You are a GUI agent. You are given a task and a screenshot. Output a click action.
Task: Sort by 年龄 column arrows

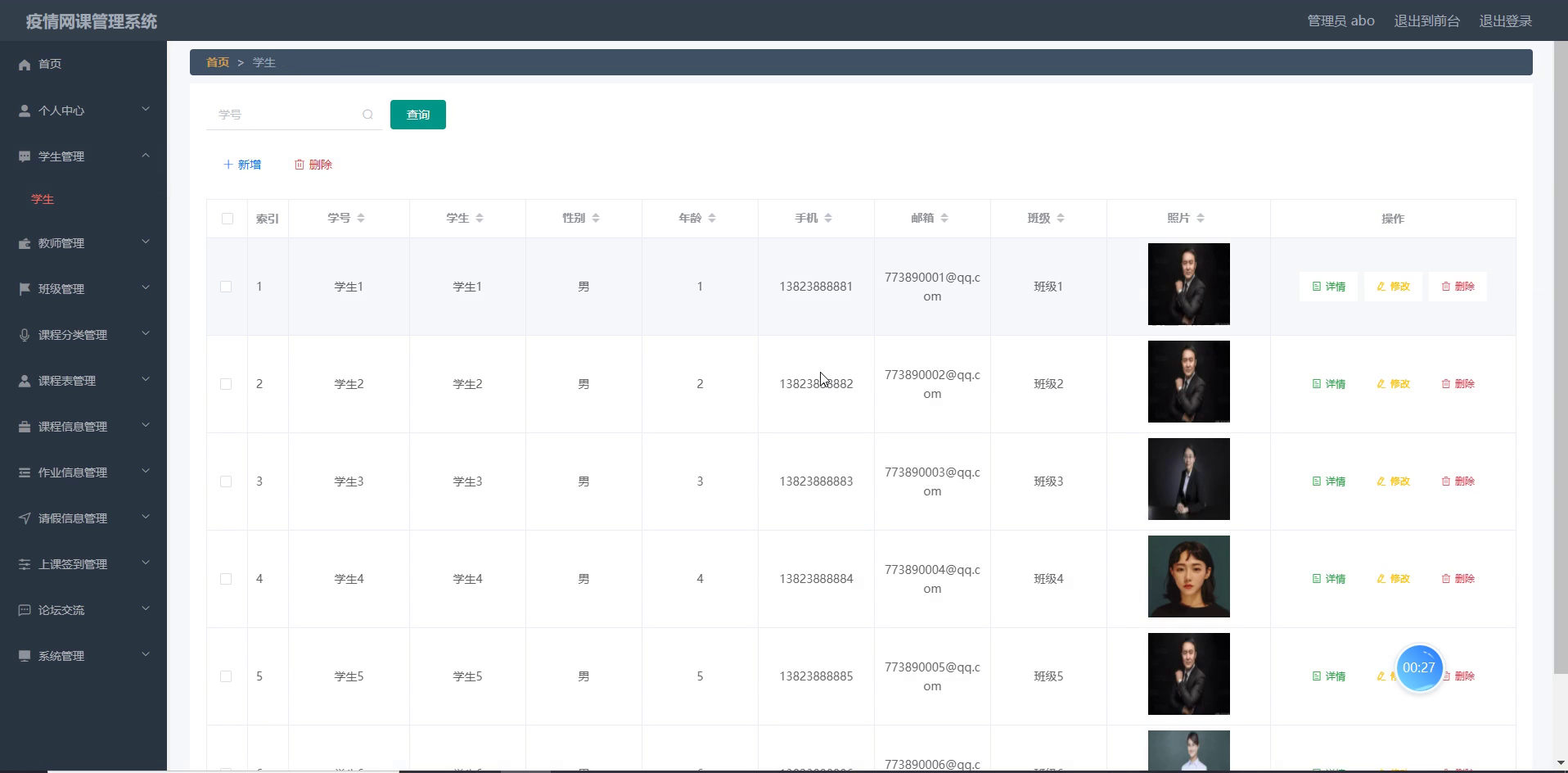(712, 218)
